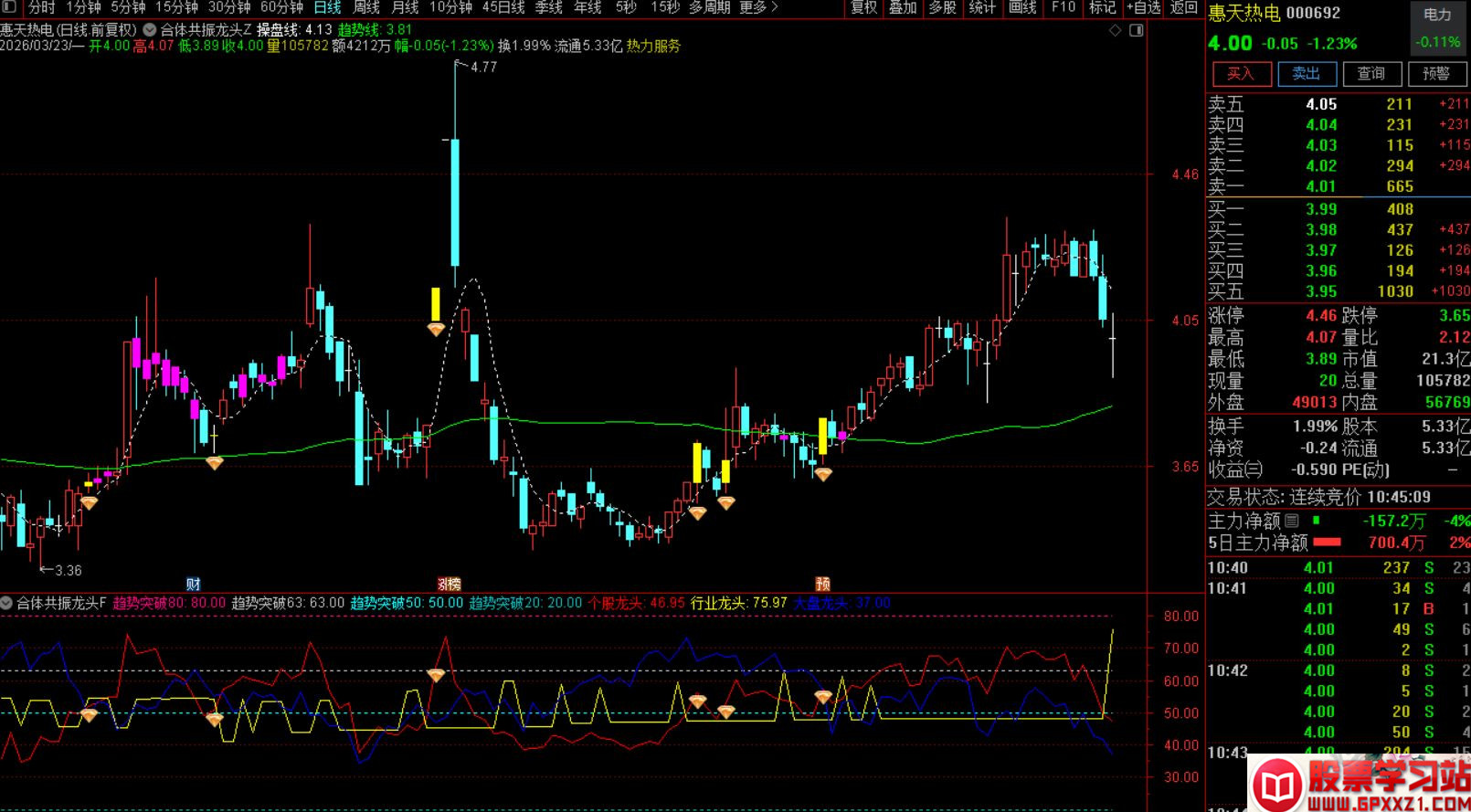Click the diamond icon above the chart
The height and width of the screenshot is (812, 1471).
[1115, 30]
